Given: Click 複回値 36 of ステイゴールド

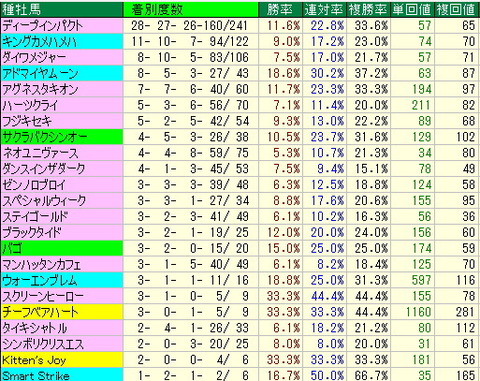Looking at the screenshot, I should pos(468,217).
